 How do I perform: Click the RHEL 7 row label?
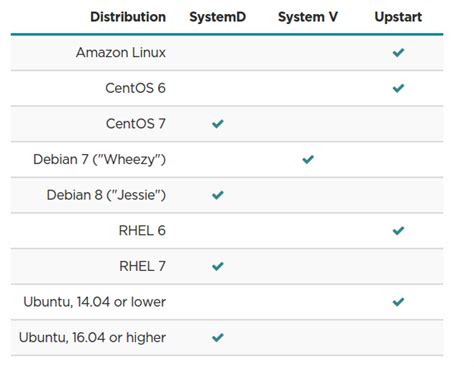coord(142,266)
